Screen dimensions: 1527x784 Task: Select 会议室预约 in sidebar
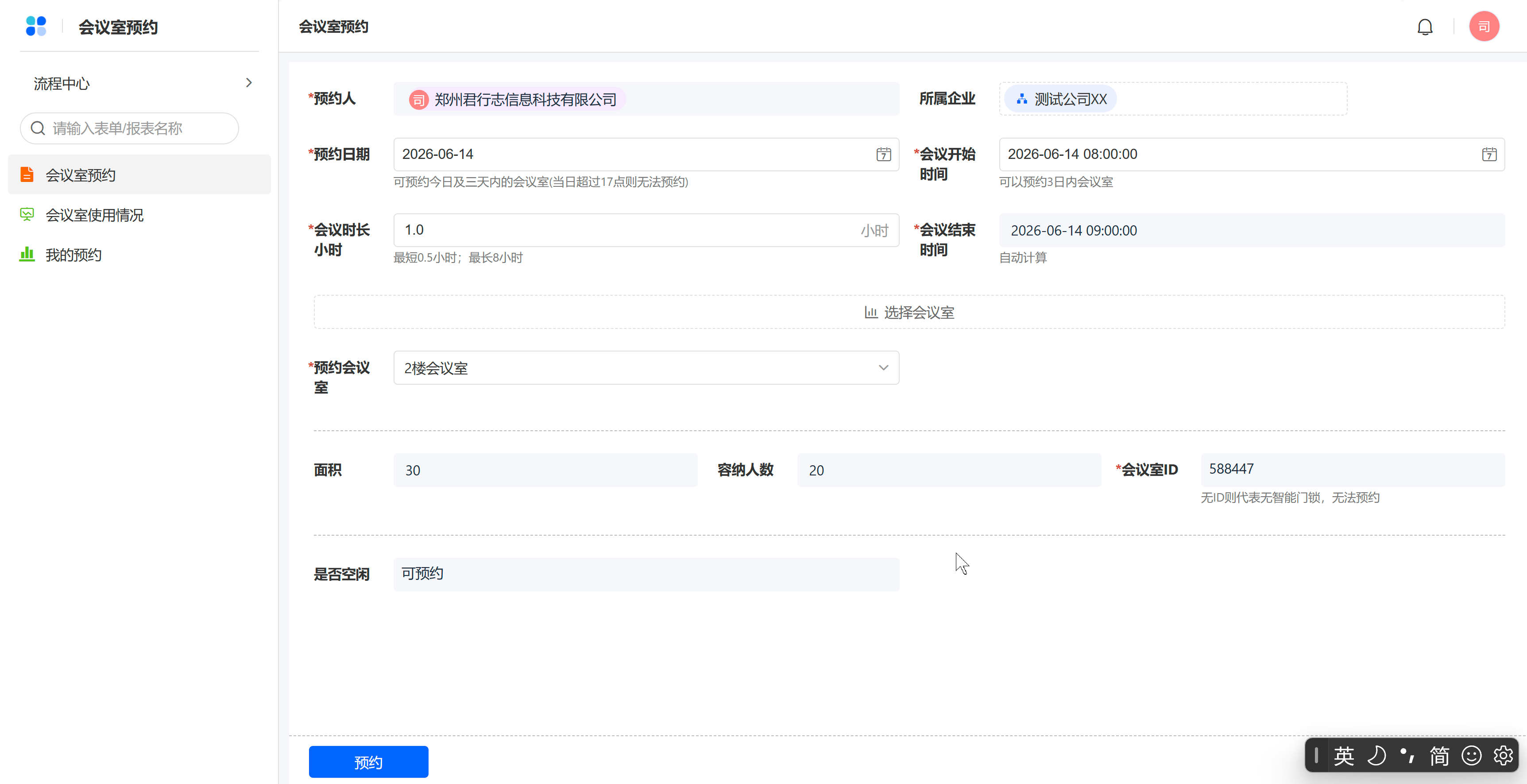[139, 174]
